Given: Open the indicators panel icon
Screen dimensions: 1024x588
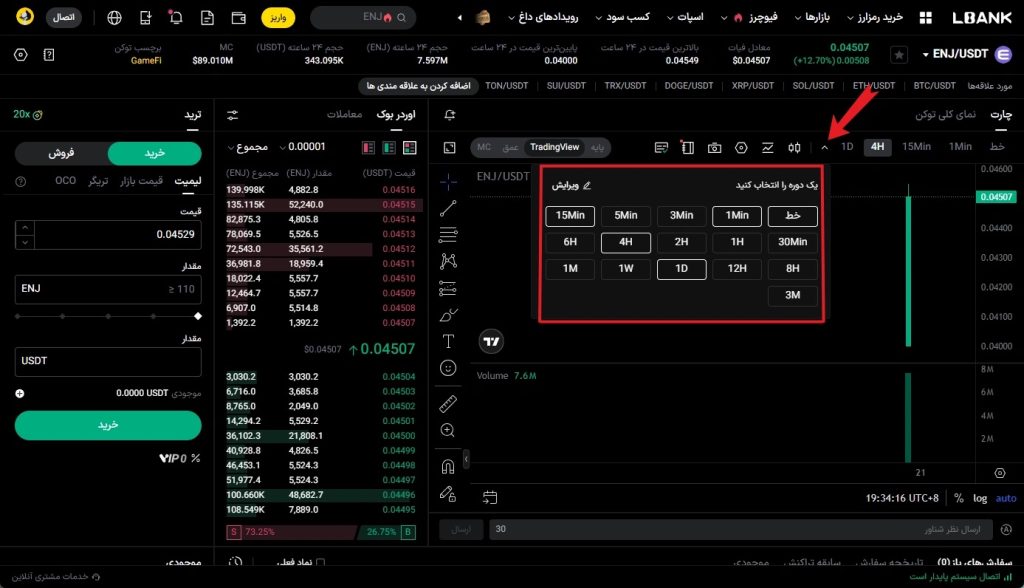Looking at the screenshot, I should click(x=767, y=148).
